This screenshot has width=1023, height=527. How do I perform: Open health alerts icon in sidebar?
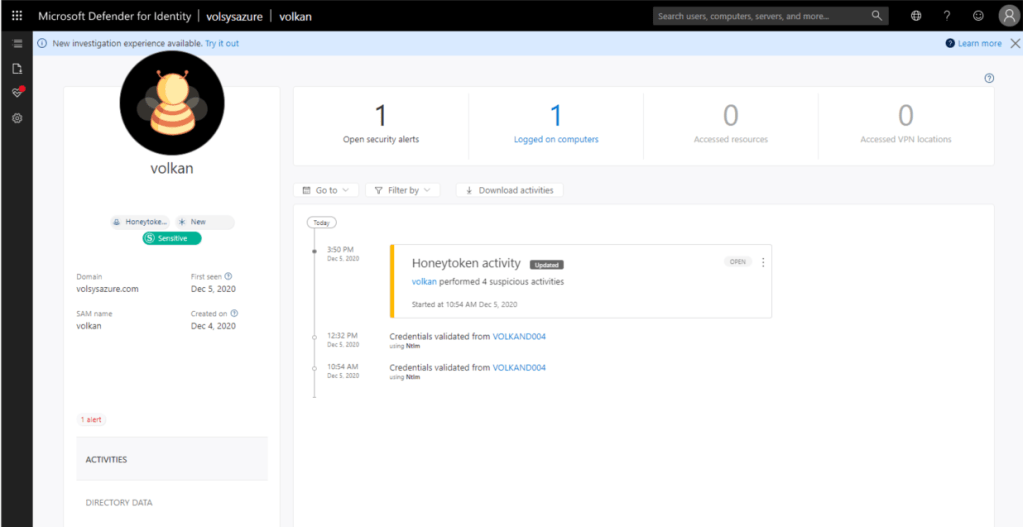[17, 93]
